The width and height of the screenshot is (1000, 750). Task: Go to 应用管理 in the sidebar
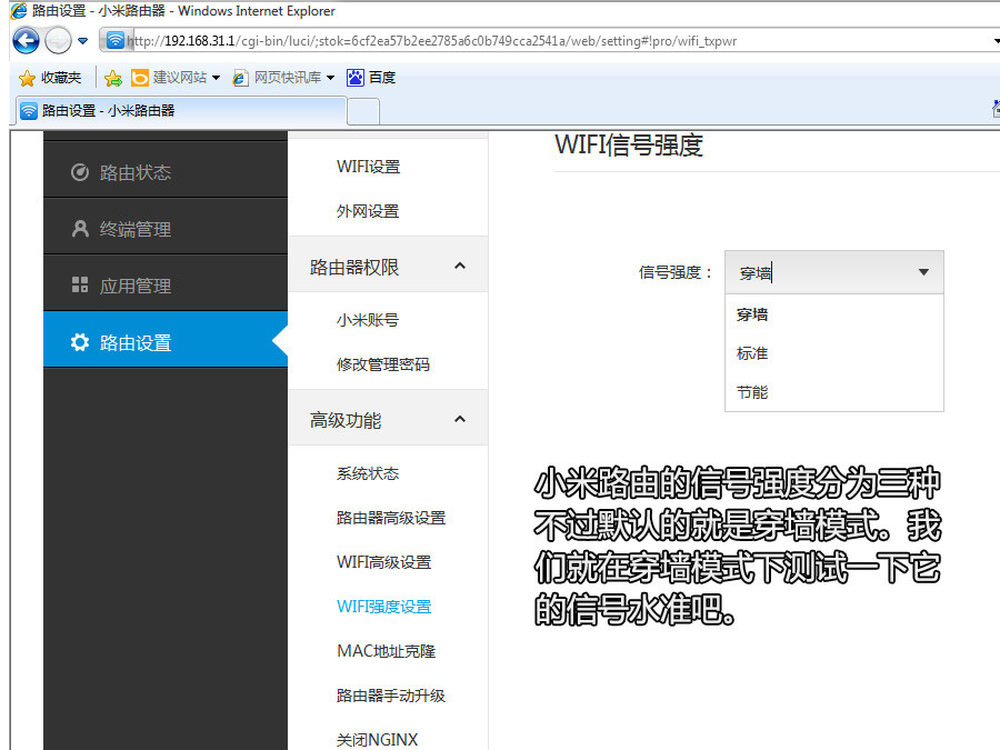click(166, 285)
